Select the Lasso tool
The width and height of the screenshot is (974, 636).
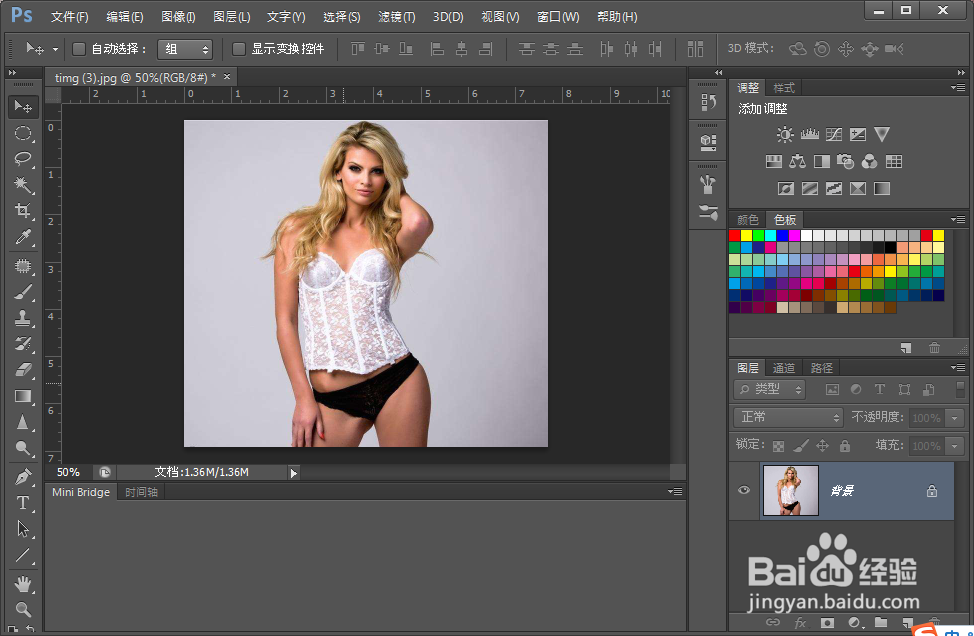pyautogui.click(x=23, y=159)
